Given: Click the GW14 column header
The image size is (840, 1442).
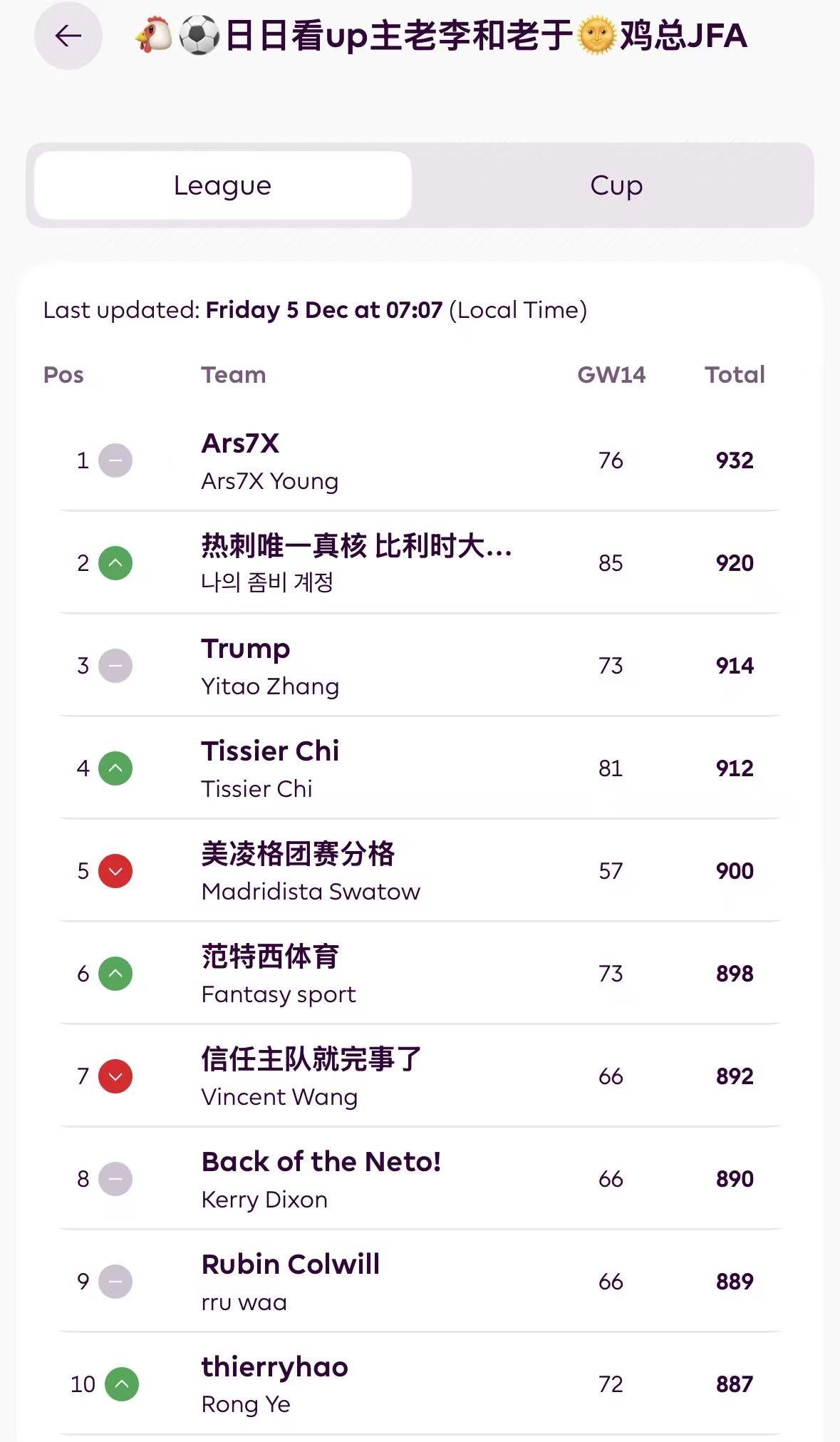Looking at the screenshot, I should pos(611,375).
